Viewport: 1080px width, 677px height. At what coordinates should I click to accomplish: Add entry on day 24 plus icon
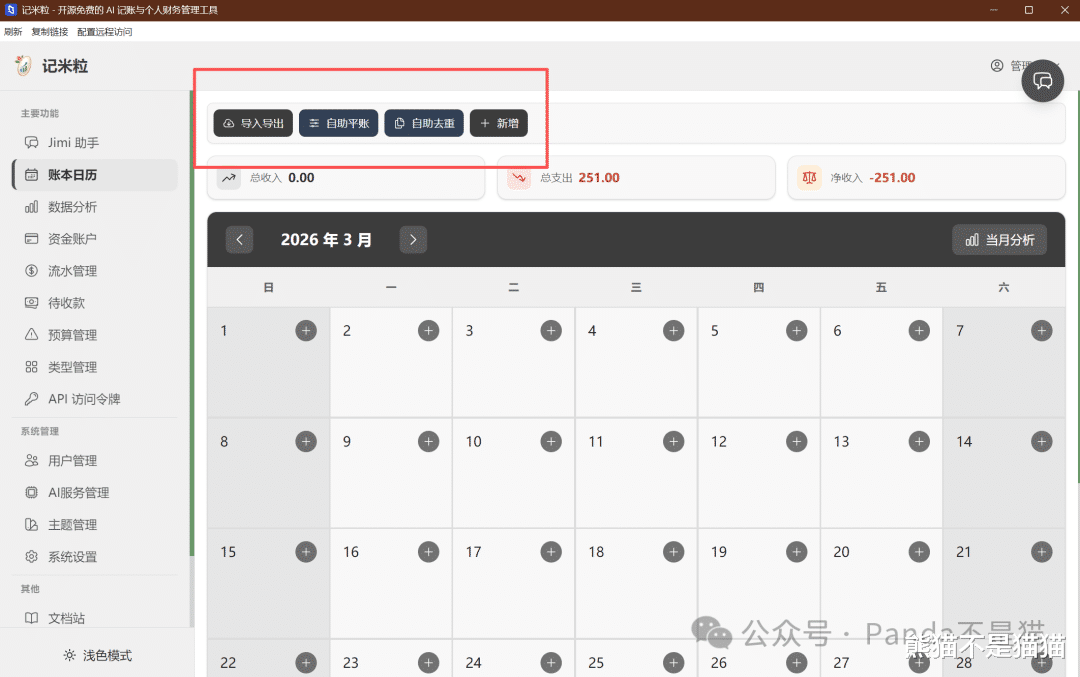click(551, 663)
